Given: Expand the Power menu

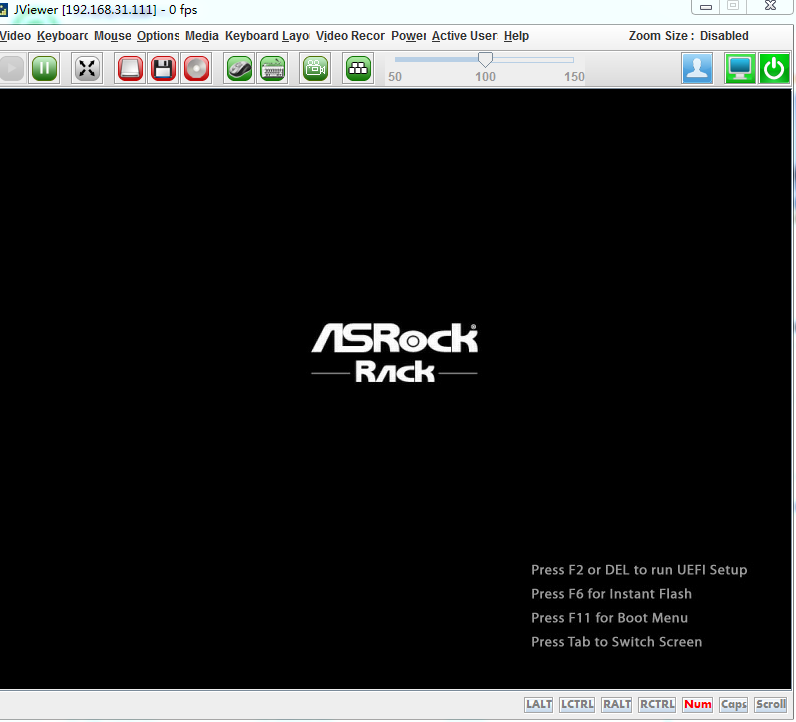Looking at the screenshot, I should pos(408,36).
